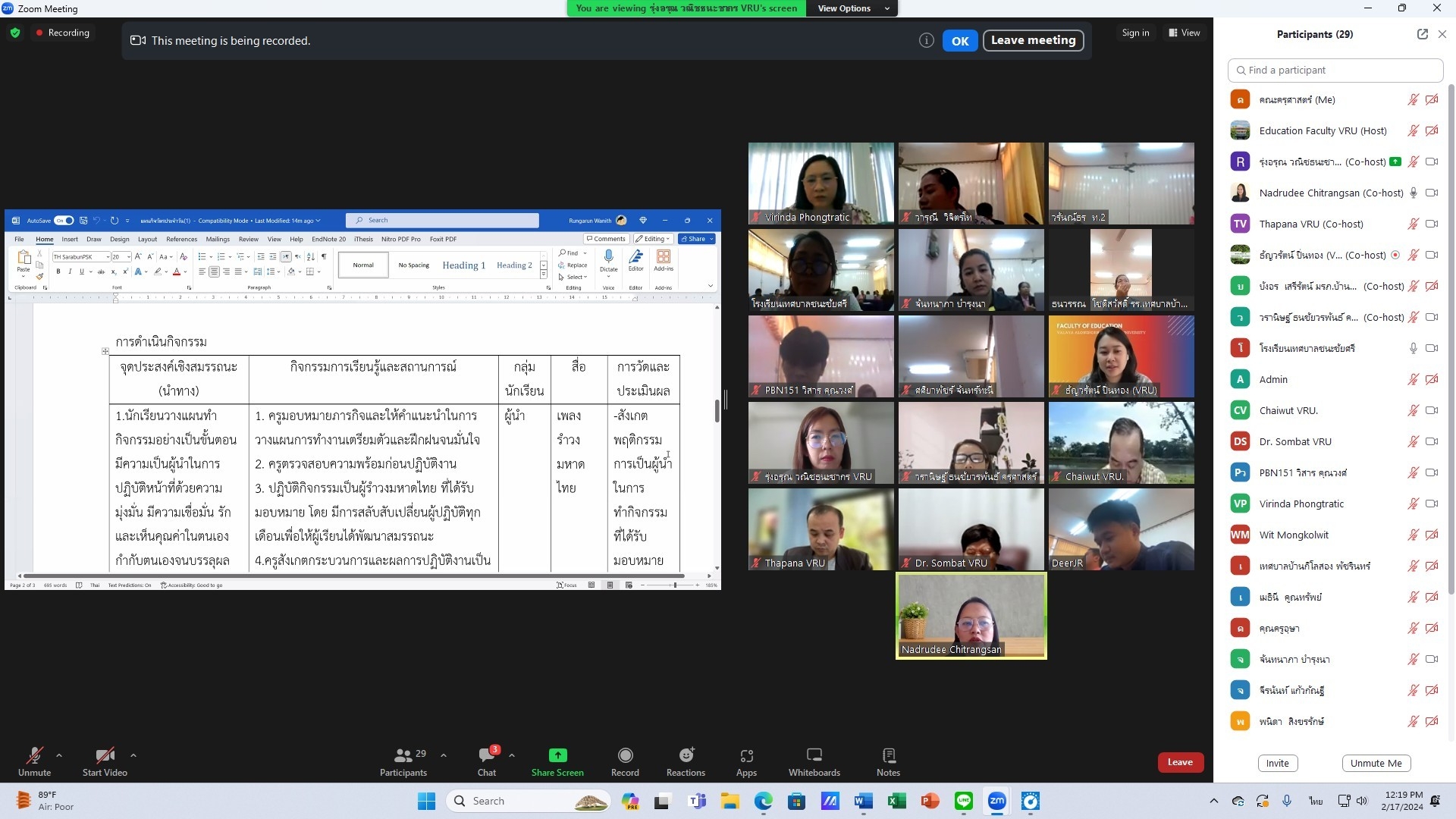Viewport: 1456px width, 819px height.
Task: Click the OK button on recording notice
Action: pyautogui.click(x=959, y=41)
